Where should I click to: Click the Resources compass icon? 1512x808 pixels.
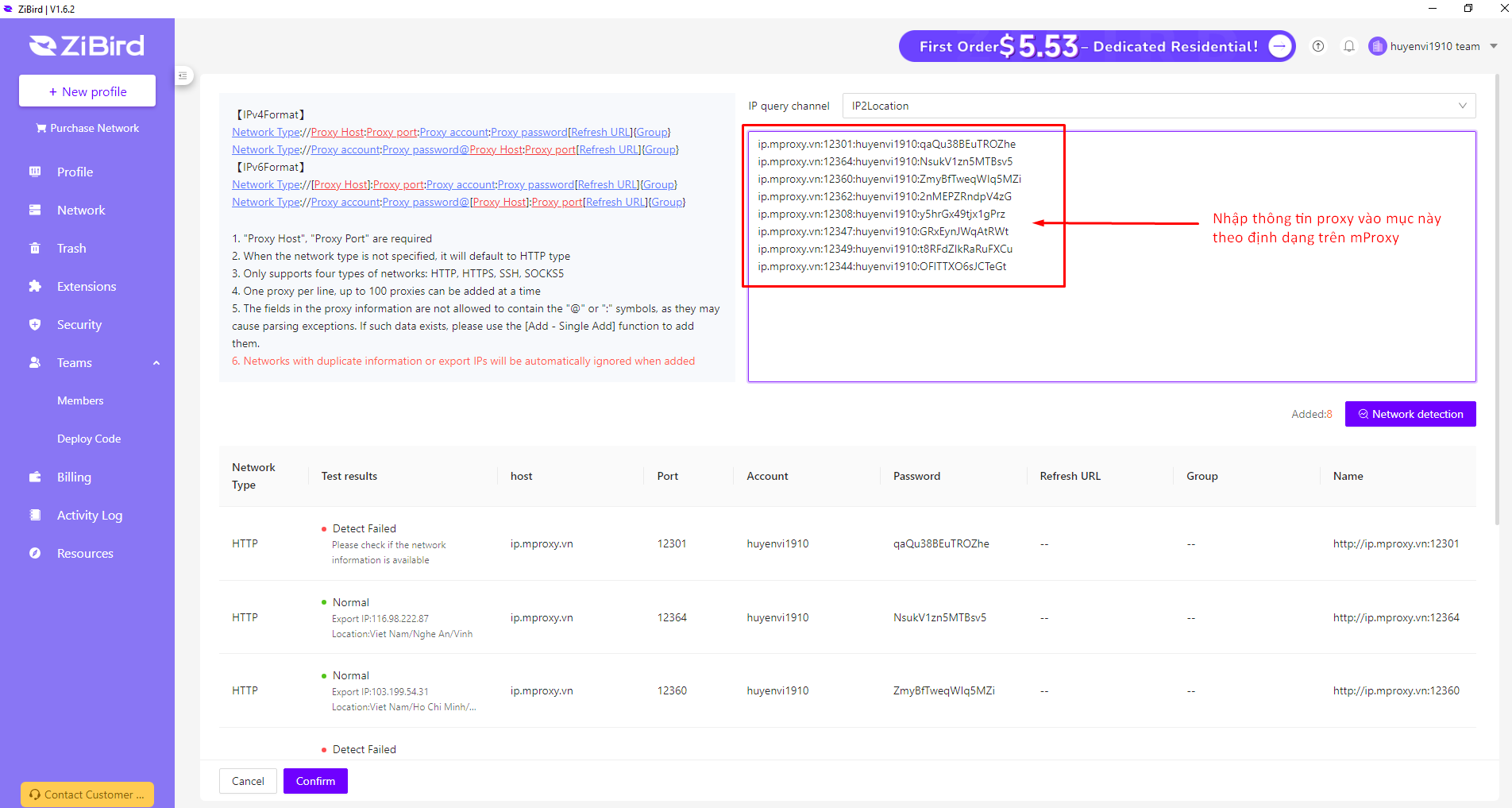(35, 553)
